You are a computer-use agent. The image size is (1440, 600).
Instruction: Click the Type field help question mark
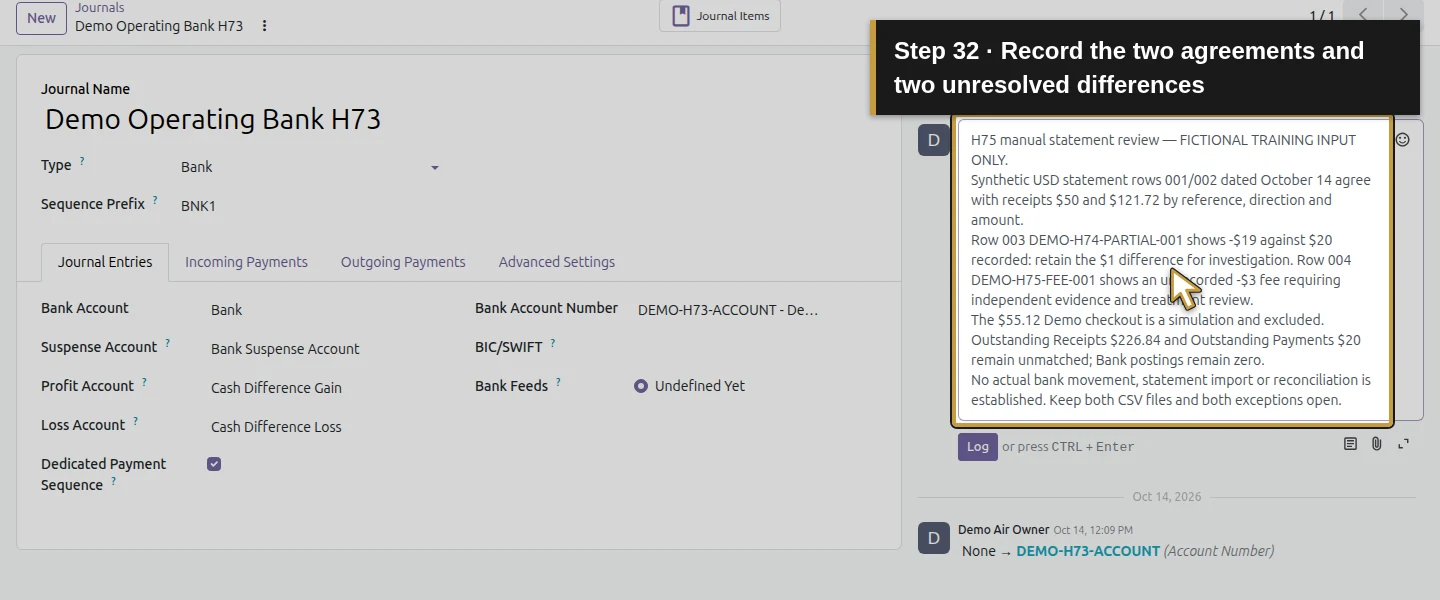82,161
